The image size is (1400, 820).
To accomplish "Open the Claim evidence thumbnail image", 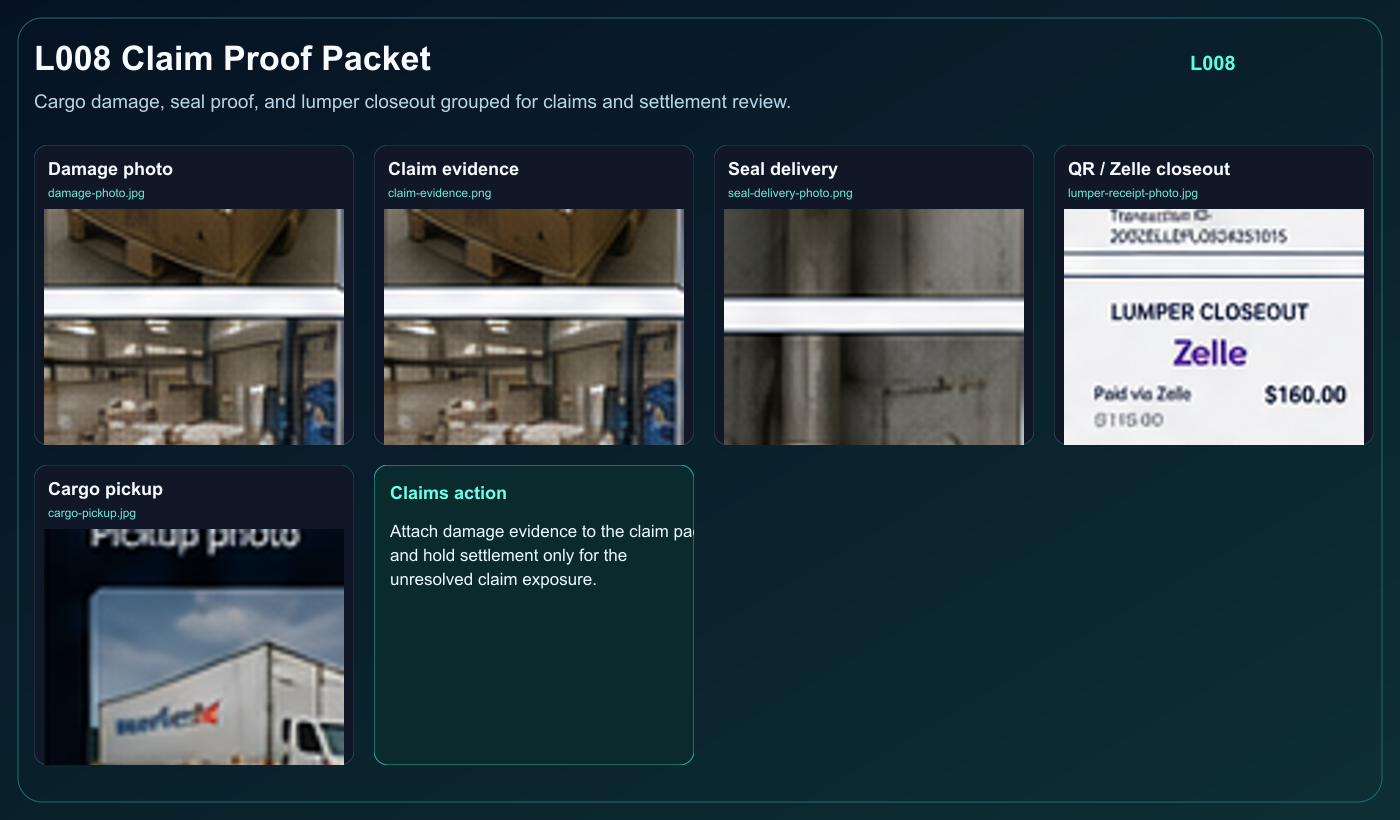I will (x=534, y=327).
